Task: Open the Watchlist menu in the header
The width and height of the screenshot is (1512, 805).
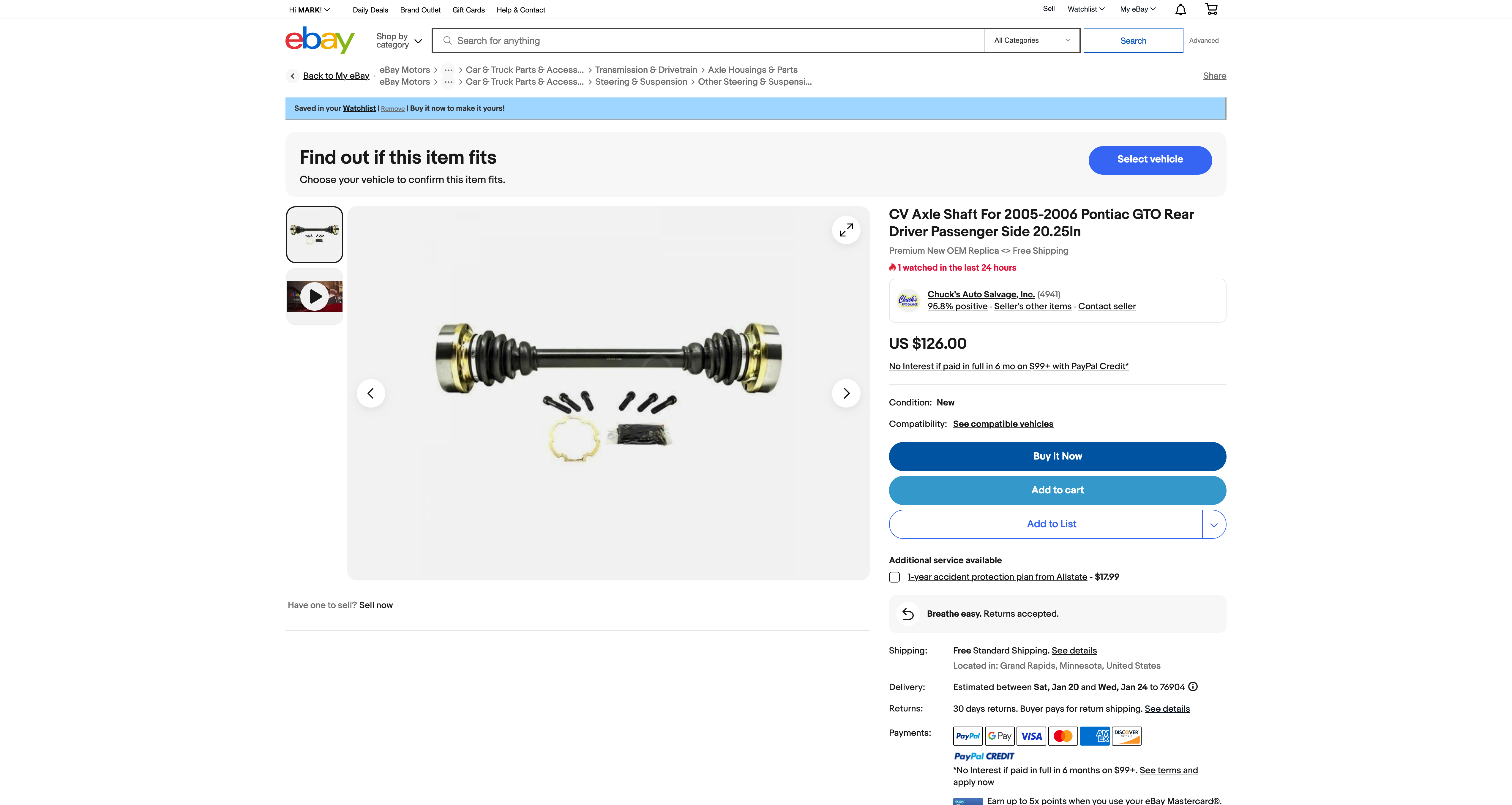Action: pyautogui.click(x=1086, y=9)
